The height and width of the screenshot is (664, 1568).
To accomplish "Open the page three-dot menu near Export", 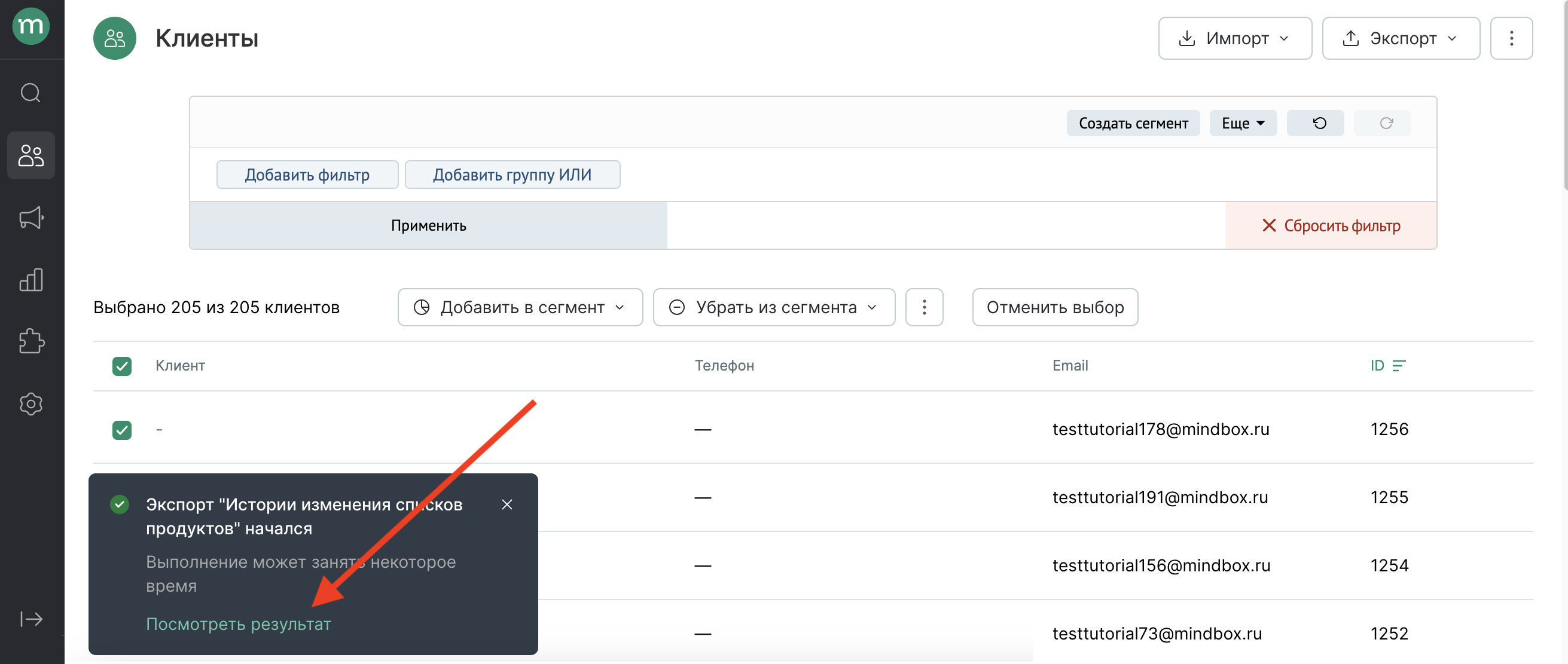I will coord(1511,38).
